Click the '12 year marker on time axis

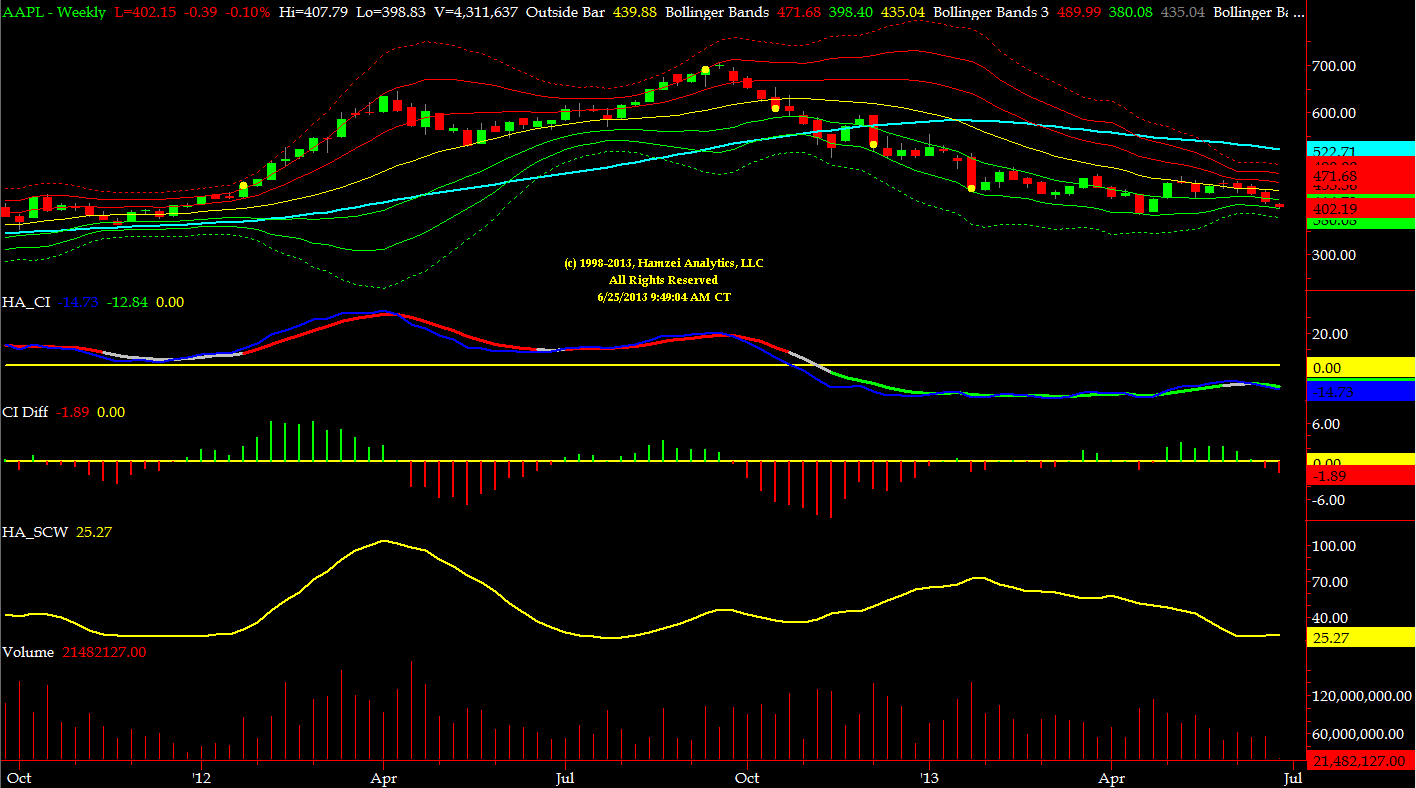(203, 777)
